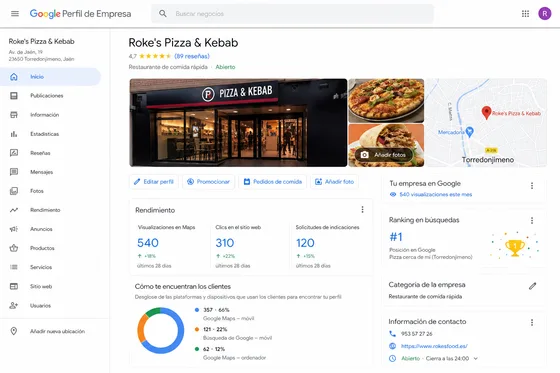This screenshot has width=560, height=373.
Task: Open the pizza photo thumbnail
Action: click(386, 100)
